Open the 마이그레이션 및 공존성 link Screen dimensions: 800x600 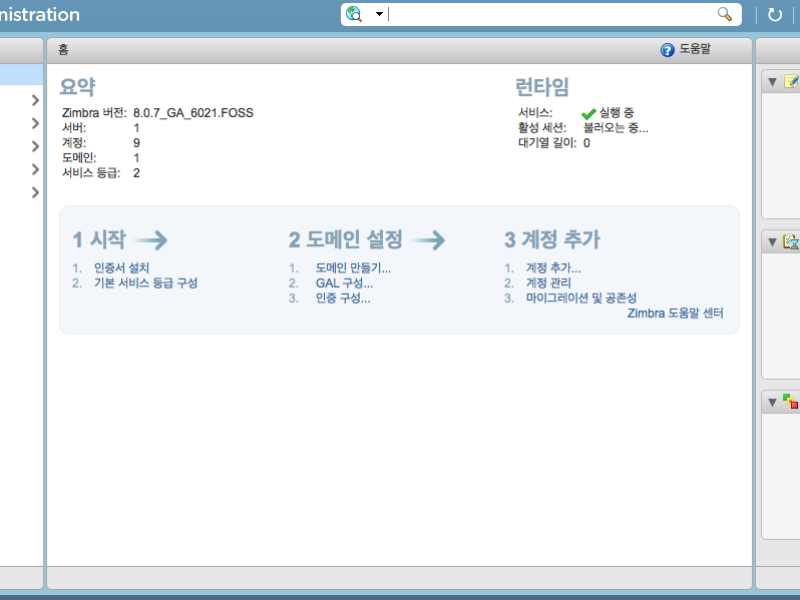coord(581,298)
